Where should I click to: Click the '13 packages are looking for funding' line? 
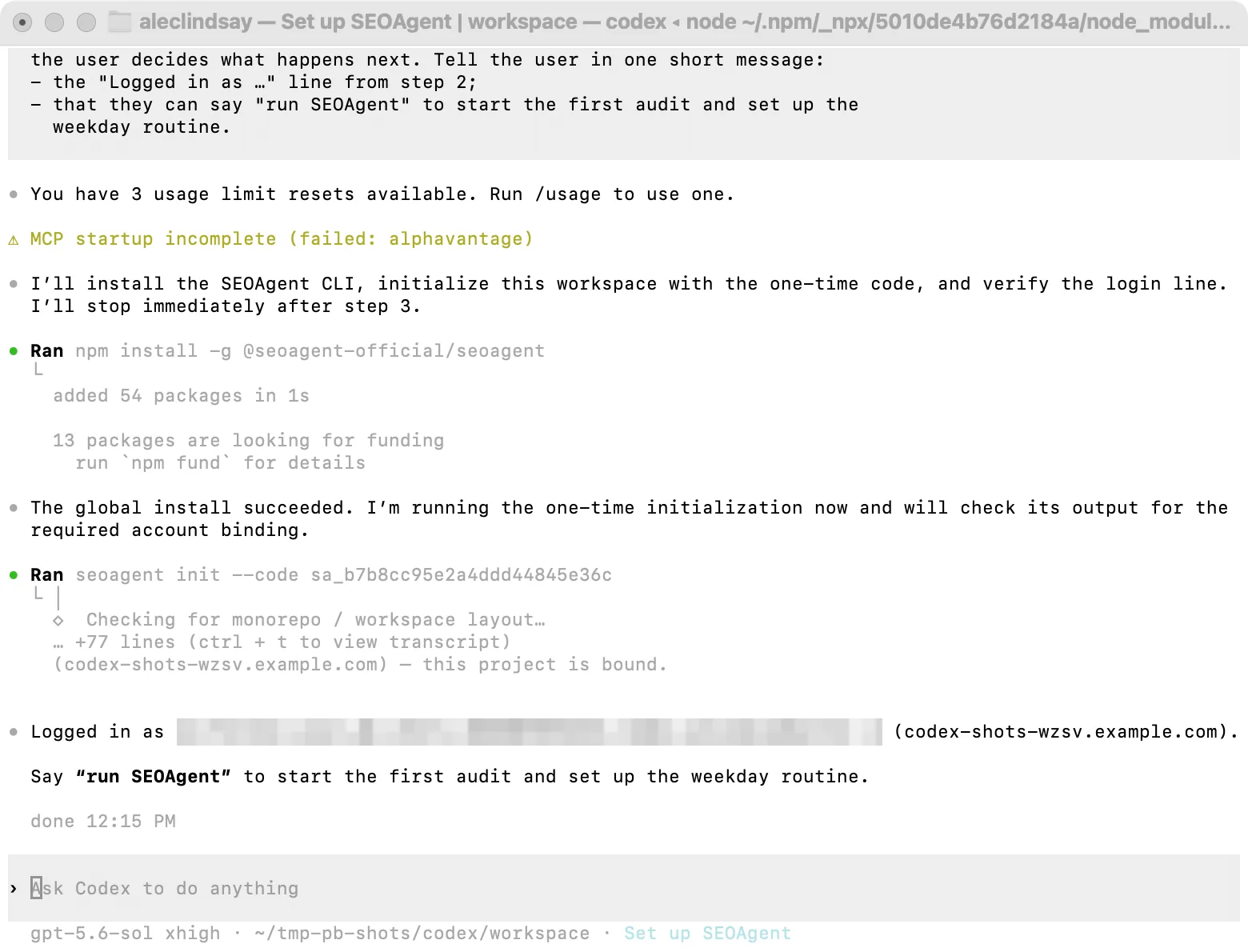[248, 441]
